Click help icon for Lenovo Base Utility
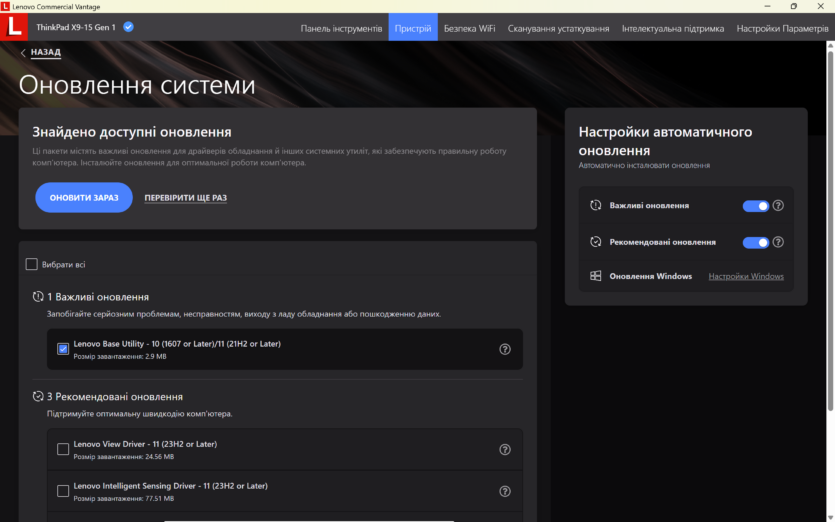Screen dimensions: 835x522 point(505,349)
